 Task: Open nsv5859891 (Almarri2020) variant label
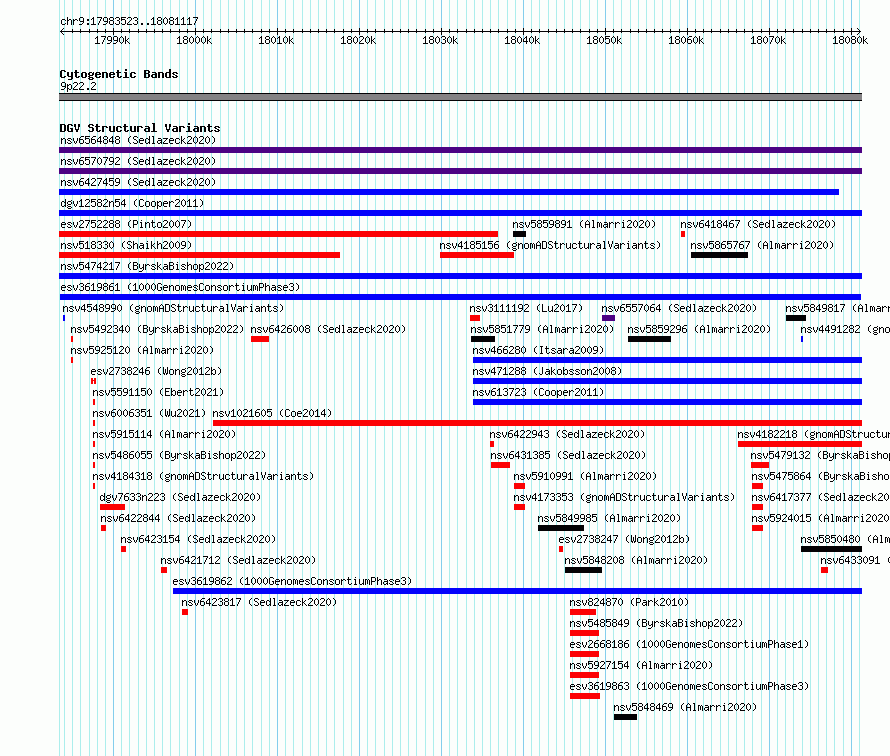pyautogui.click(x=584, y=224)
